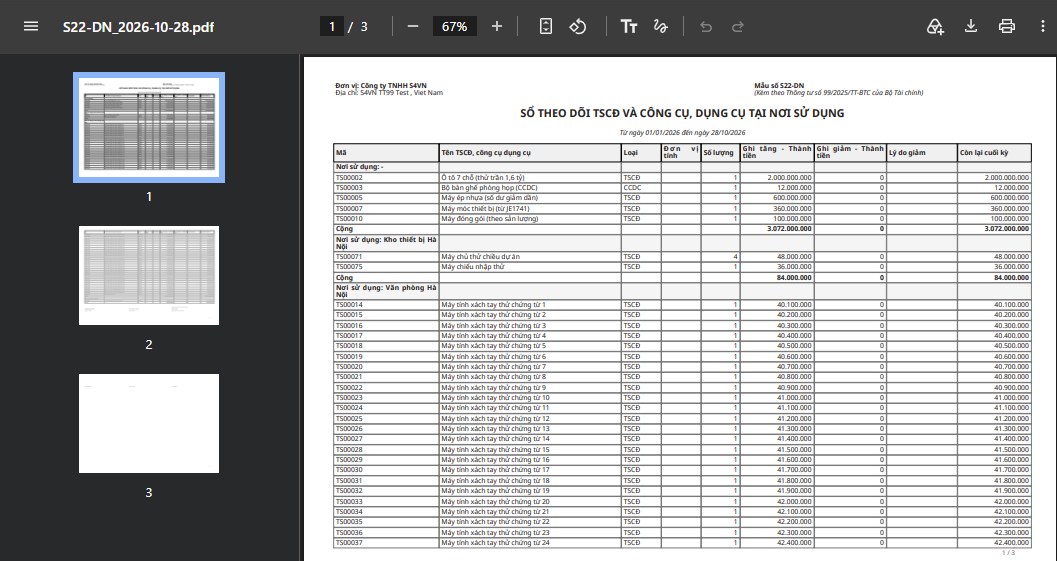
Task: Click cell TS00002
Action: point(386,177)
